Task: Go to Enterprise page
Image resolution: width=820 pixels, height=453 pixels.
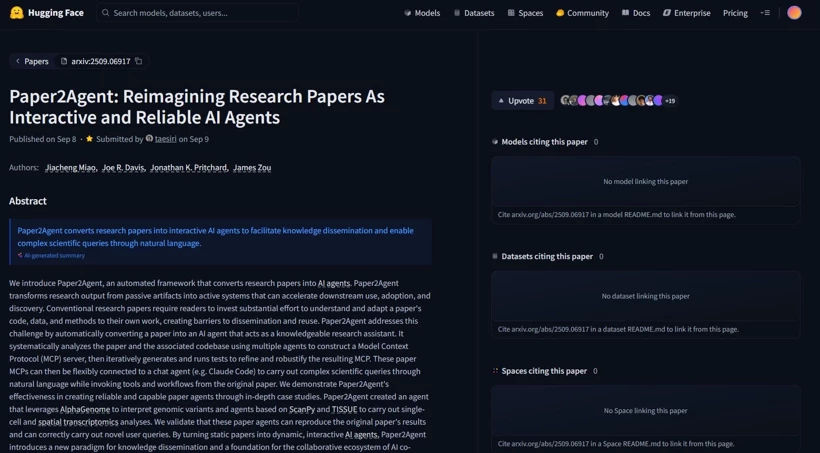Action: [687, 13]
